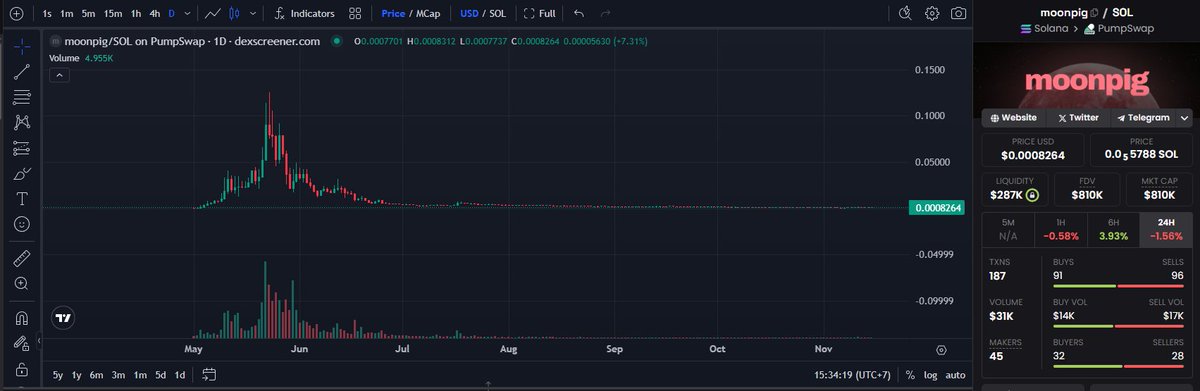Viewport: 1200px width, 391px height.
Task: Switch to candlestick chart style
Action: [x=234, y=14]
